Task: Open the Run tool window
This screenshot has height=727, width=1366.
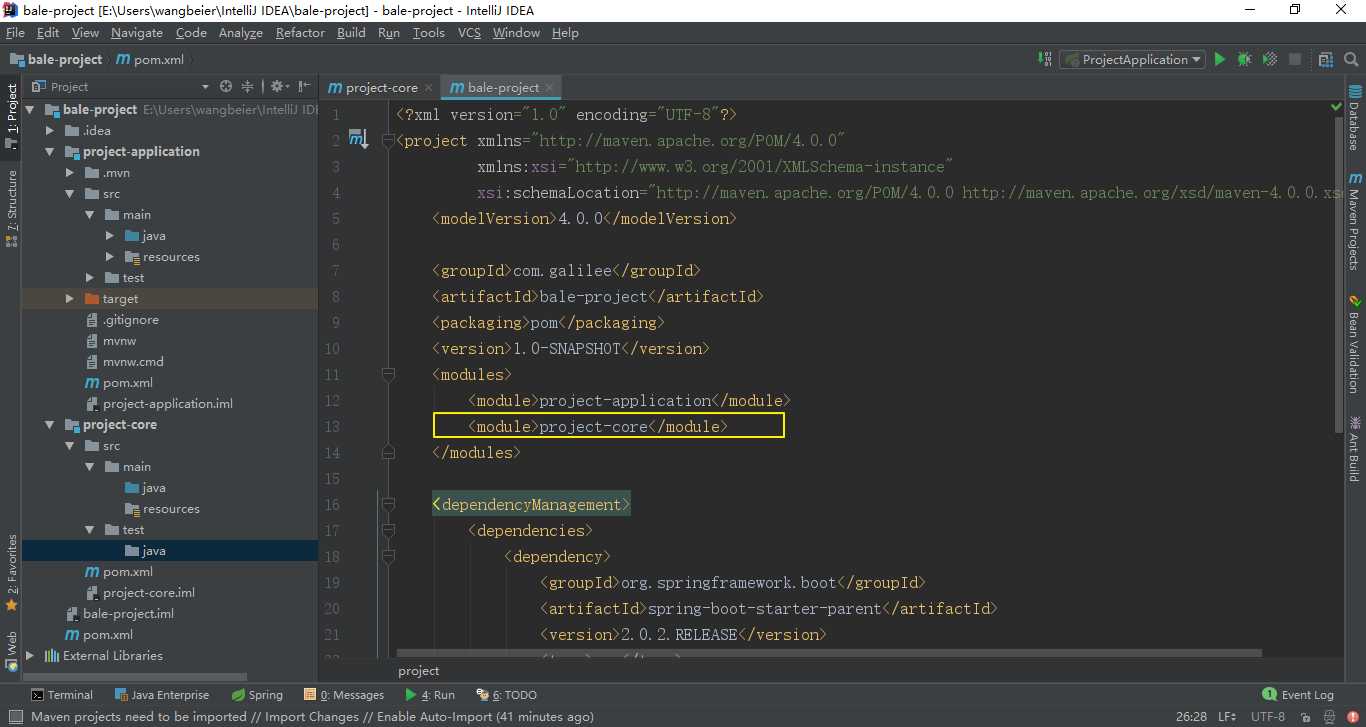Action: pyautogui.click(x=430, y=695)
